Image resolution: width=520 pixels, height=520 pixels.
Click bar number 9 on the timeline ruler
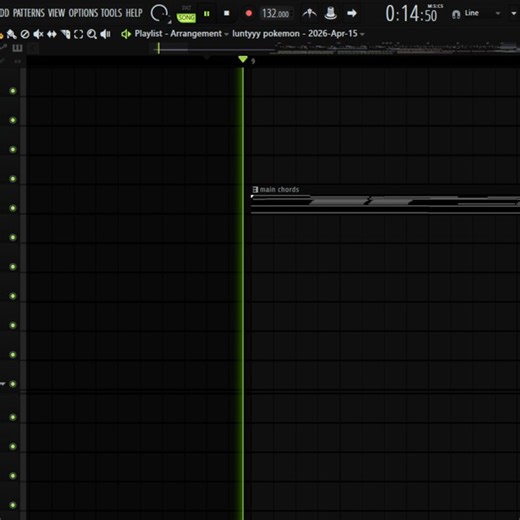(253, 61)
